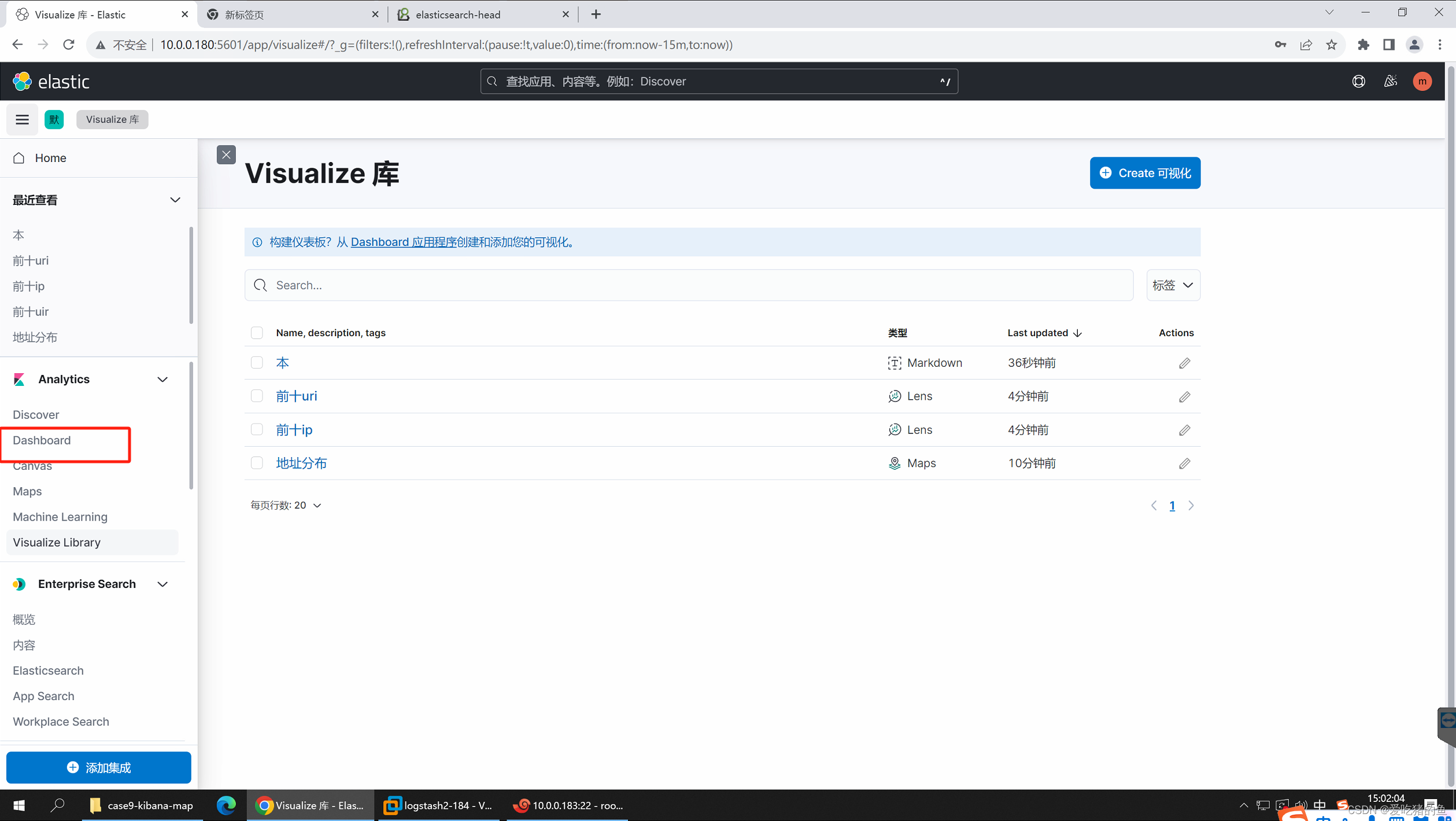Viewport: 1456px width, 821px height.
Task: Open App Search in Enterprise Search
Action: (x=43, y=697)
